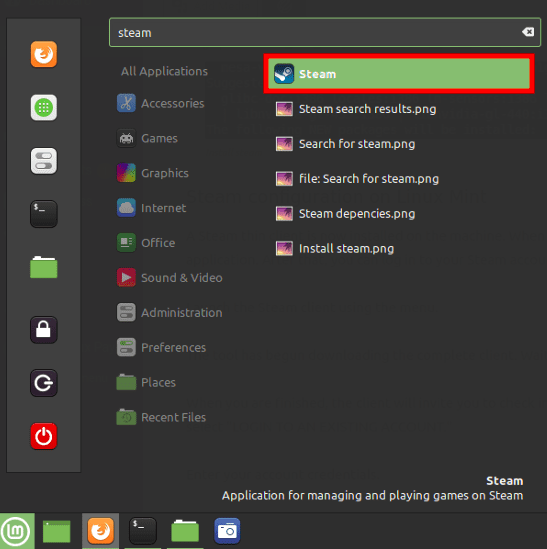Open Steam depencies.png file
This screenshot has width=547, height=549.
pos(345,214)
